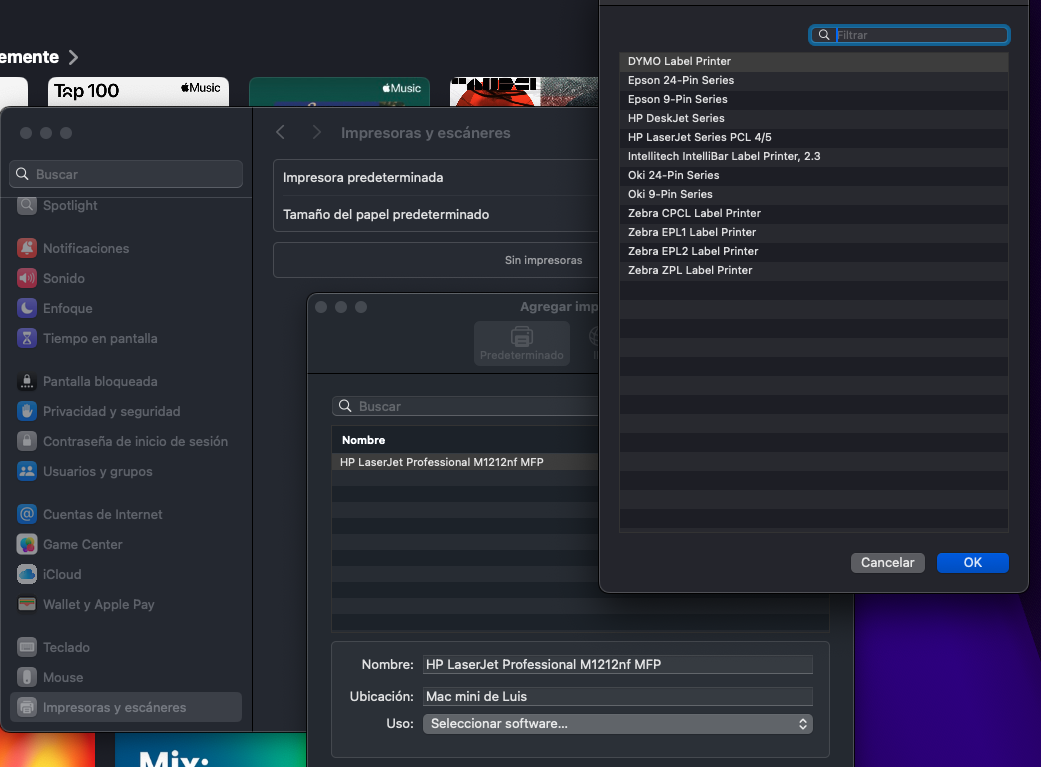Click Buscar field in System Settings sidebar

tap(126, 174)
